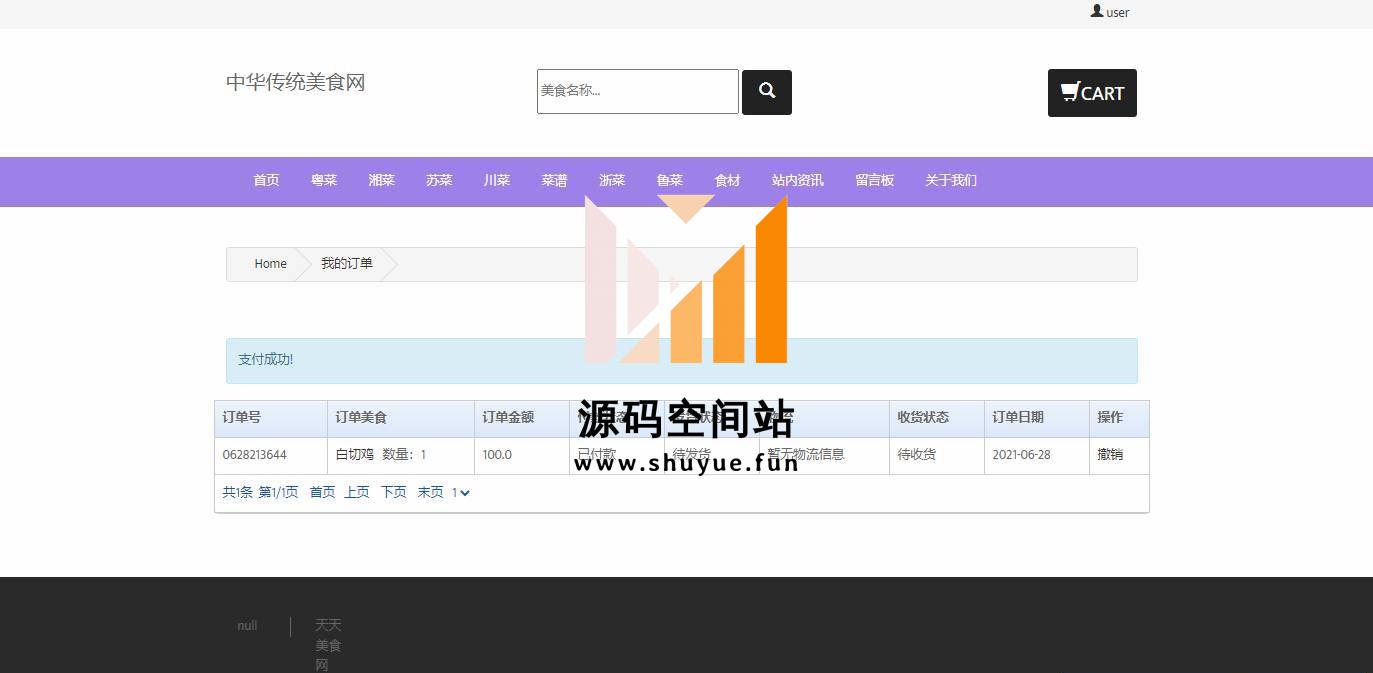Open the 关于我们 page

pyautogui.click(x=951, y=180)
